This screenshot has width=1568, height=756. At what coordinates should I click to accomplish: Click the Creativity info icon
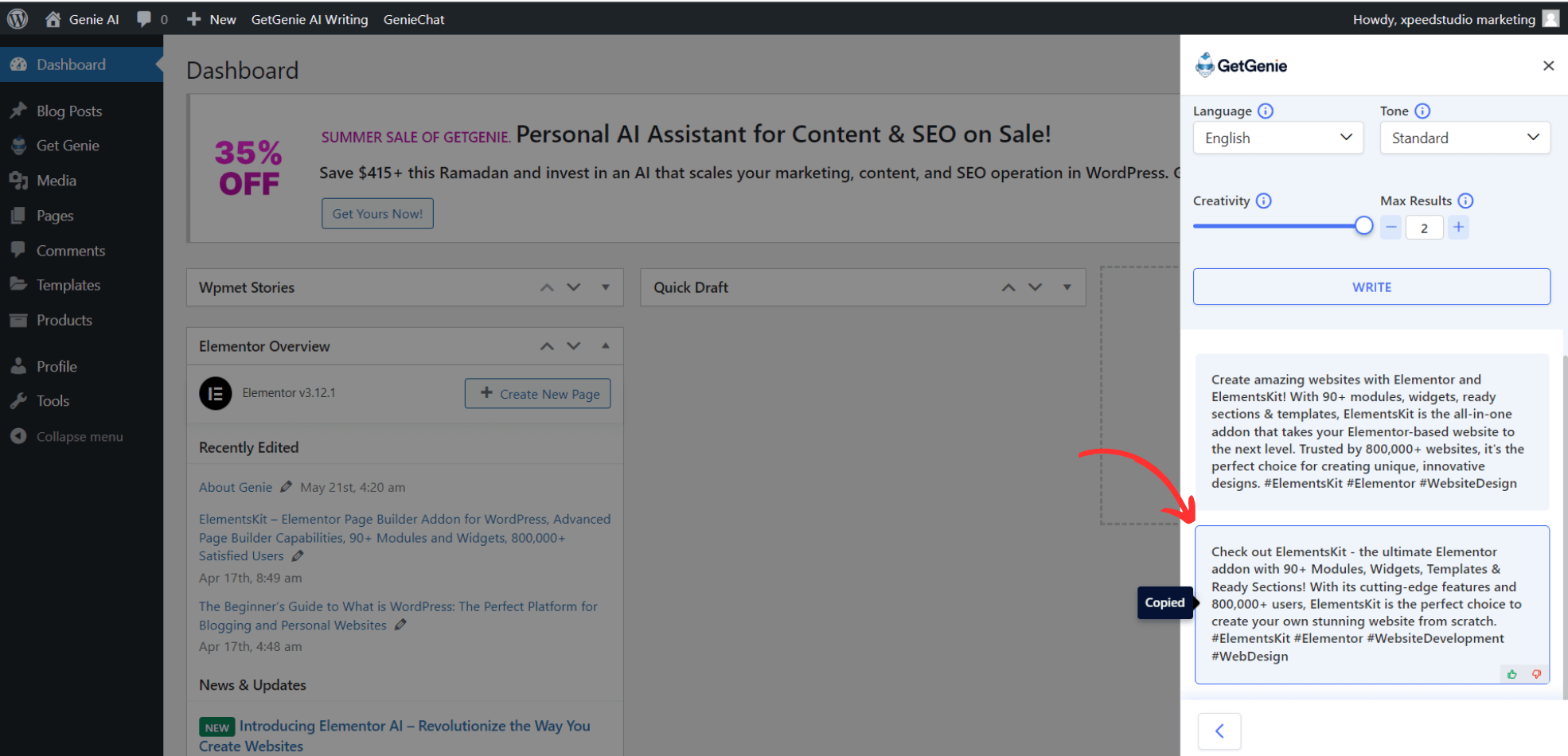[x=1264, y=201]
